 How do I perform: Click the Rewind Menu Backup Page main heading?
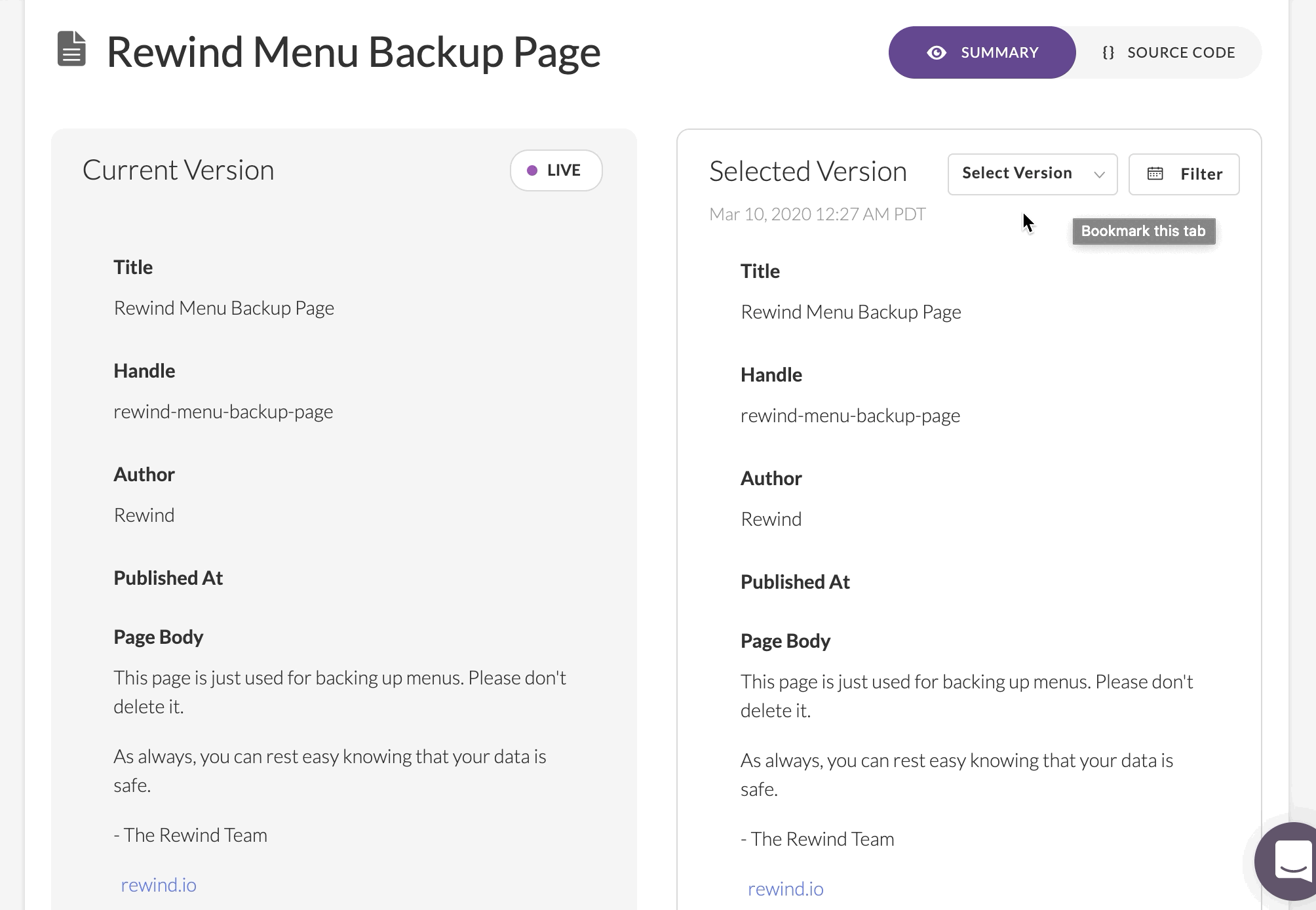[353, 52]
